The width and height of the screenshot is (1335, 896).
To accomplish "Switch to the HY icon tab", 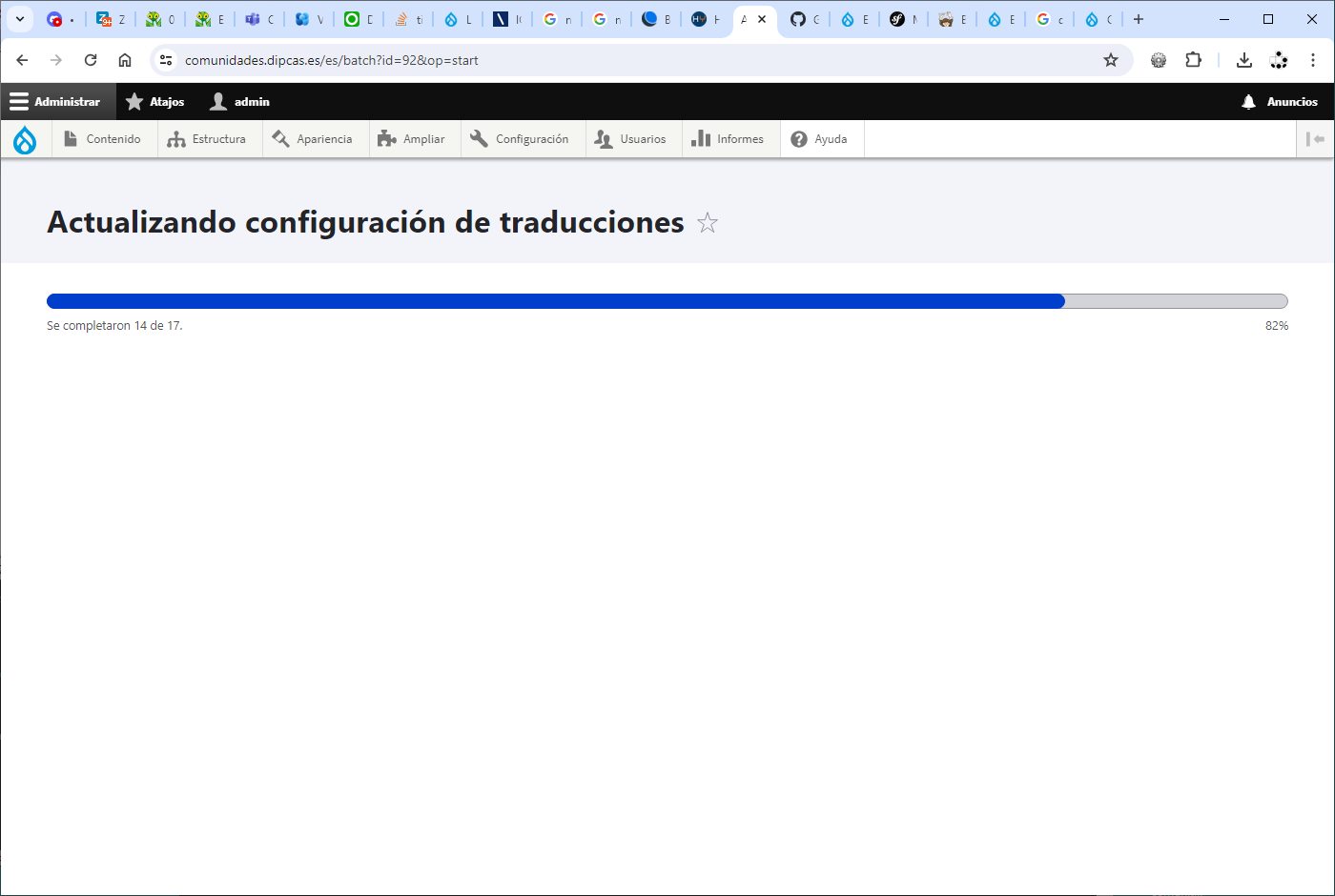I will point(706,19).
